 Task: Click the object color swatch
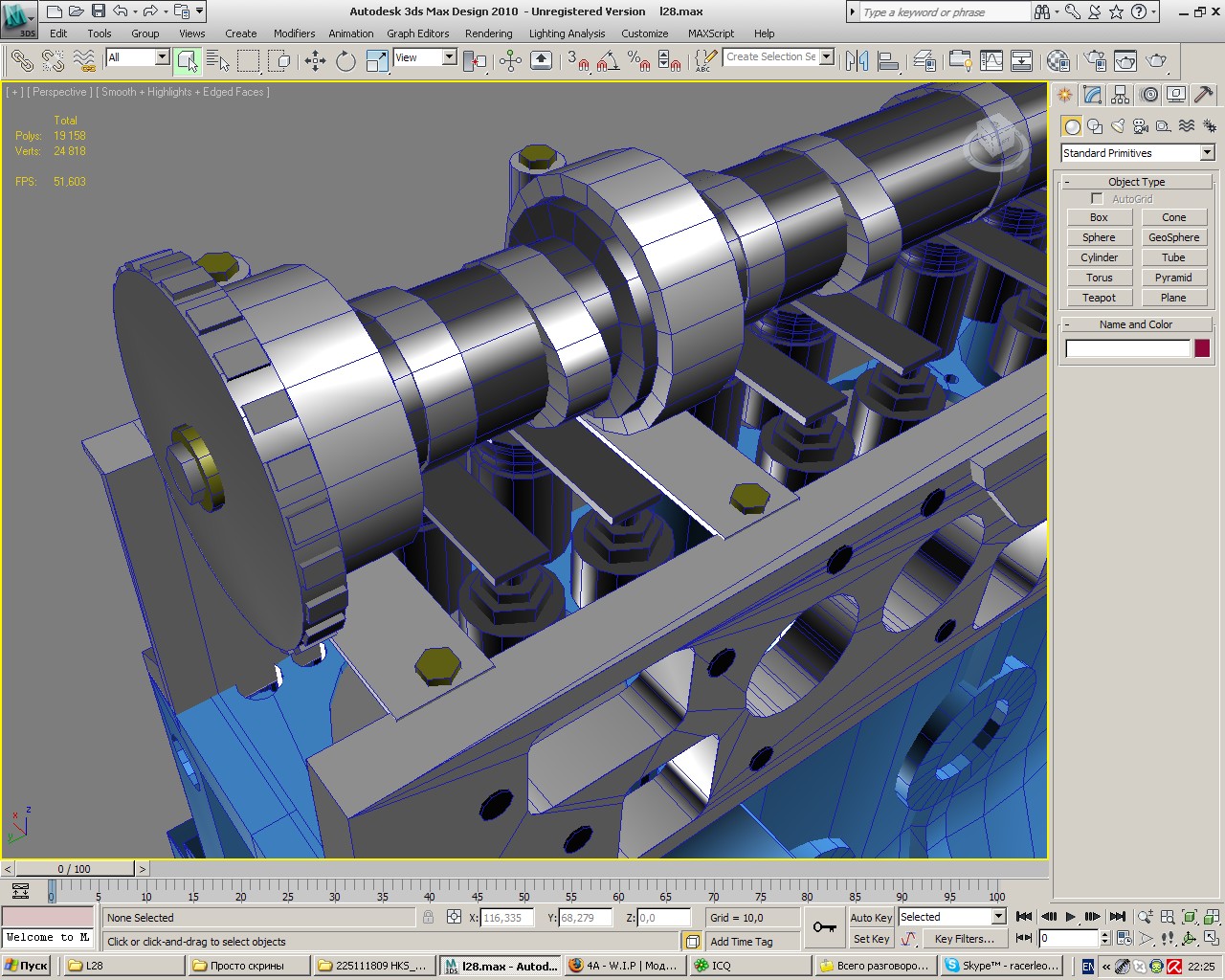[x=1202, y=348]
